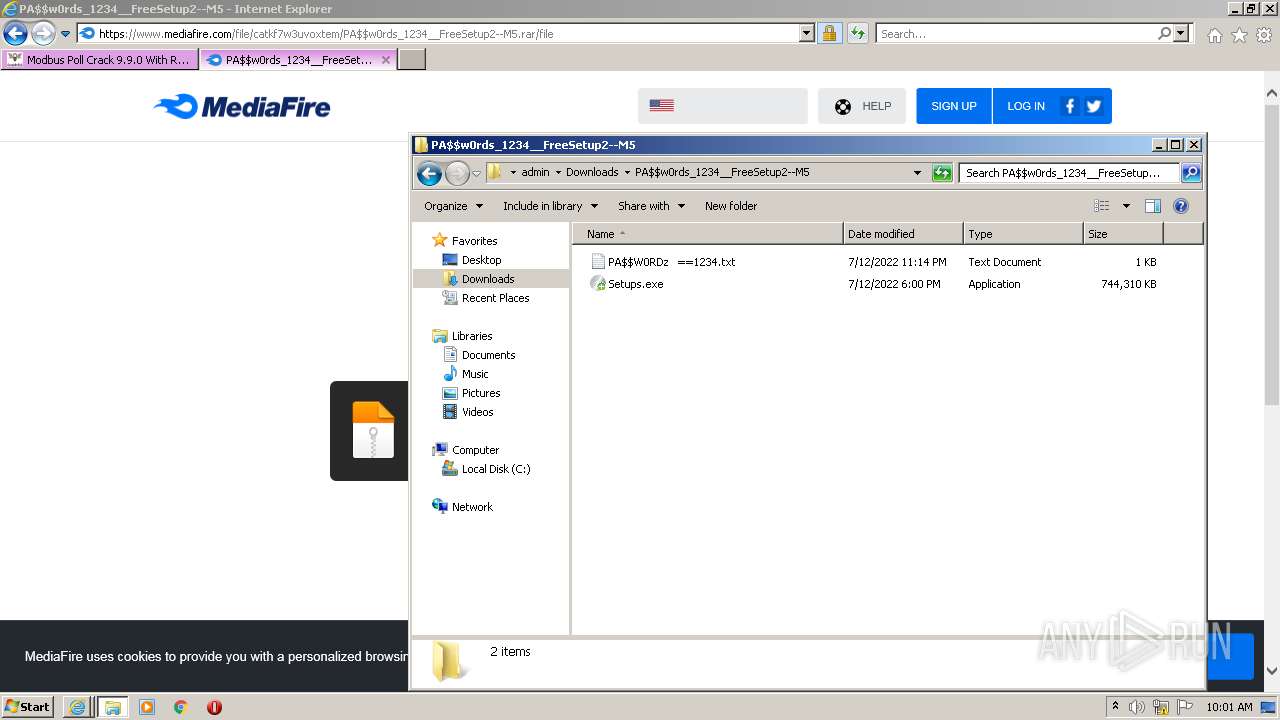Open recent locations dropdown in Explorer
The image size is (1280, 720).
point(476,173)
